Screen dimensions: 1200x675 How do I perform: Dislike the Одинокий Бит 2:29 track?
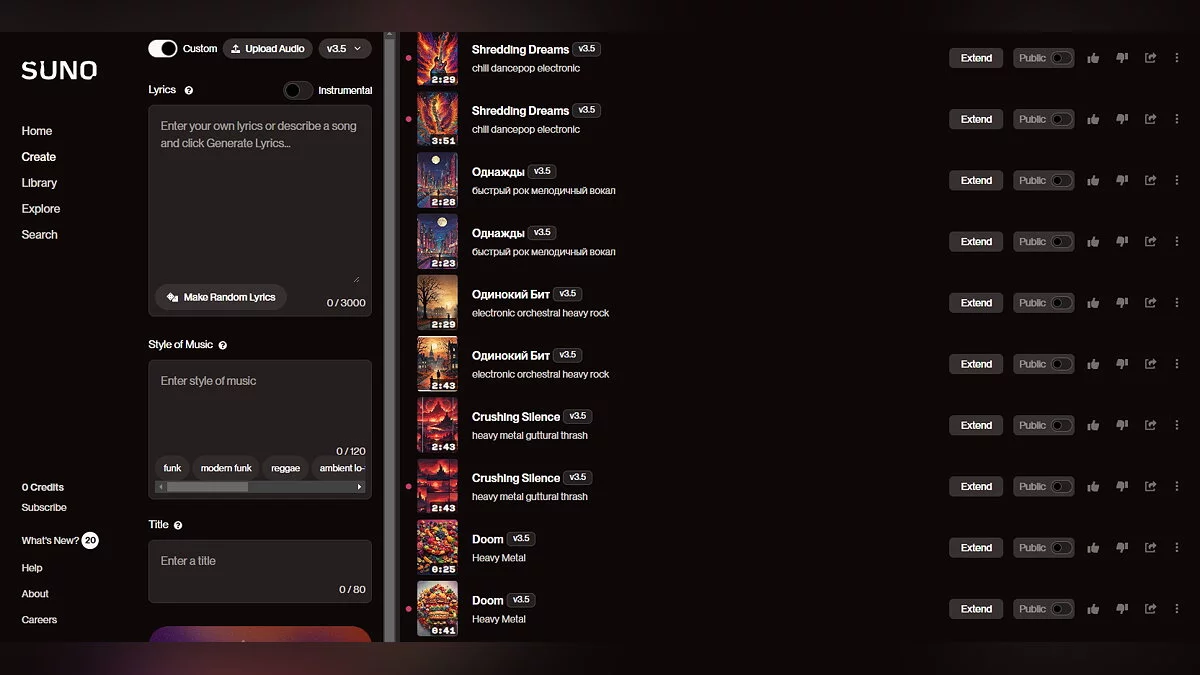point(1122,302)
